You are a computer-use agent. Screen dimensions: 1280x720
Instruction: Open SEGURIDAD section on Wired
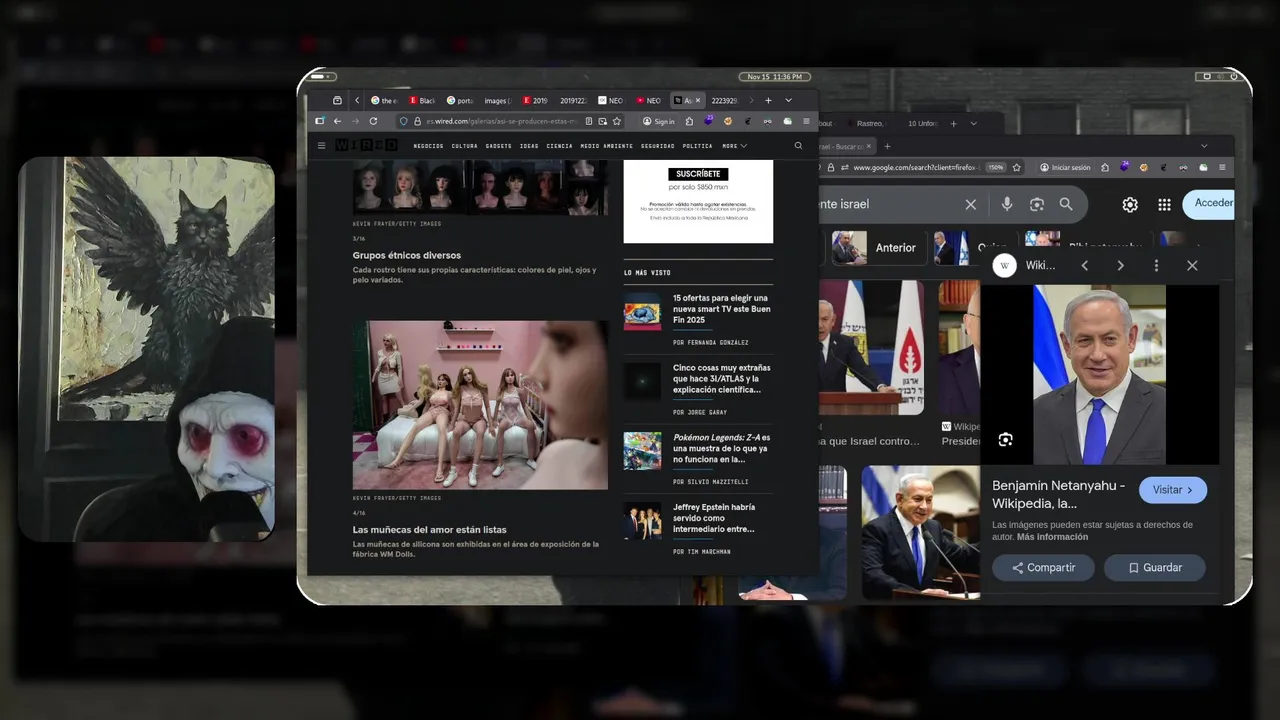click(x=657, y=146)
